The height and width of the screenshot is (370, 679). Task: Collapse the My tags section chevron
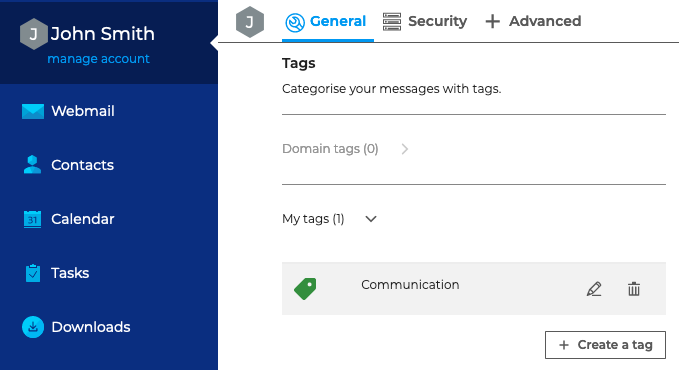371,219
